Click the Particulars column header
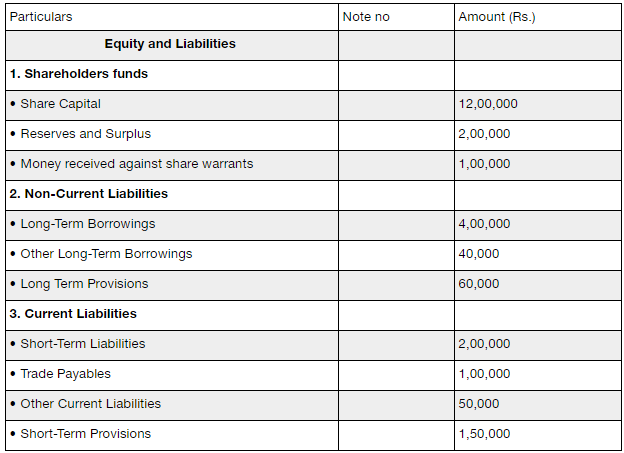The width and height of the screenshot is (624, 453). click(41, 17)
